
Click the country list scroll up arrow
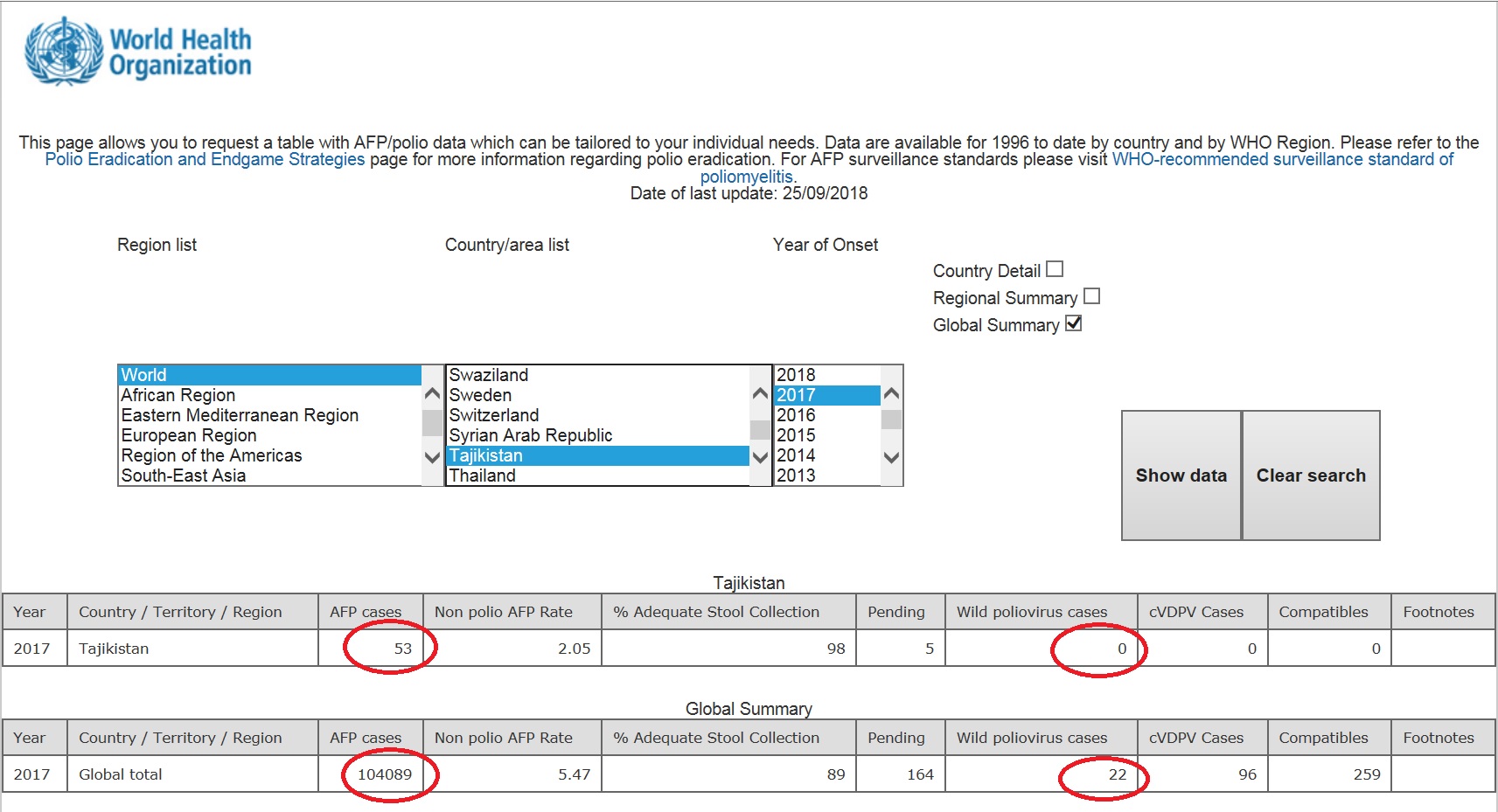pos(761,394)
